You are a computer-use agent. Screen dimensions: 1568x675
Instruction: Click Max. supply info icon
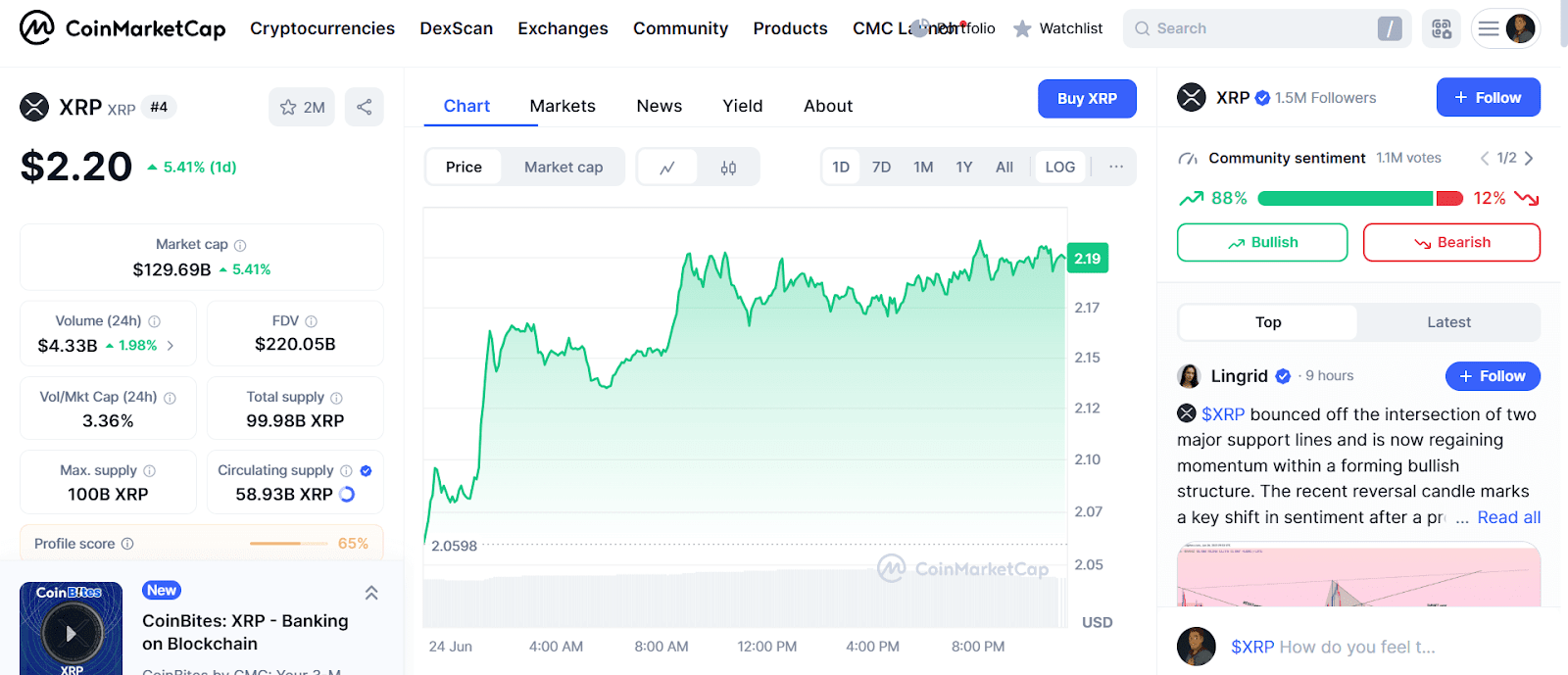pyautogui.click(x=149, y=471)
